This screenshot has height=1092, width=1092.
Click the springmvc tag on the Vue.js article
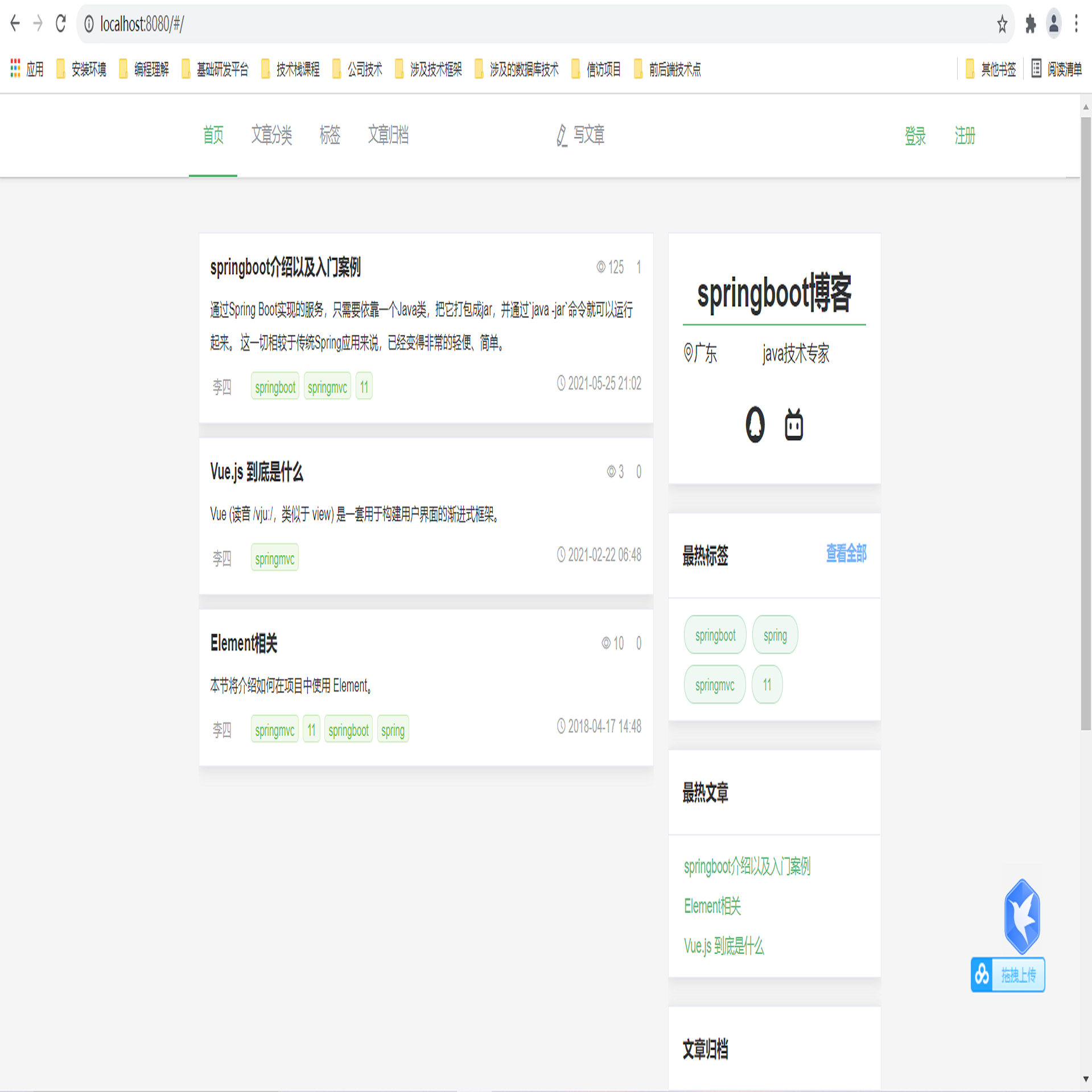click(x=275, y=558)
